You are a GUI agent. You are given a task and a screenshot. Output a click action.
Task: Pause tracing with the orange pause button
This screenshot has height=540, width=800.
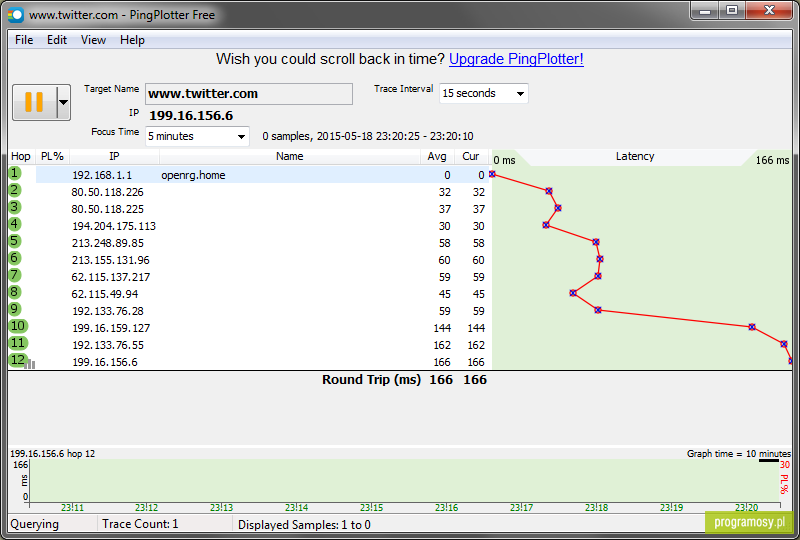point(34,102)
